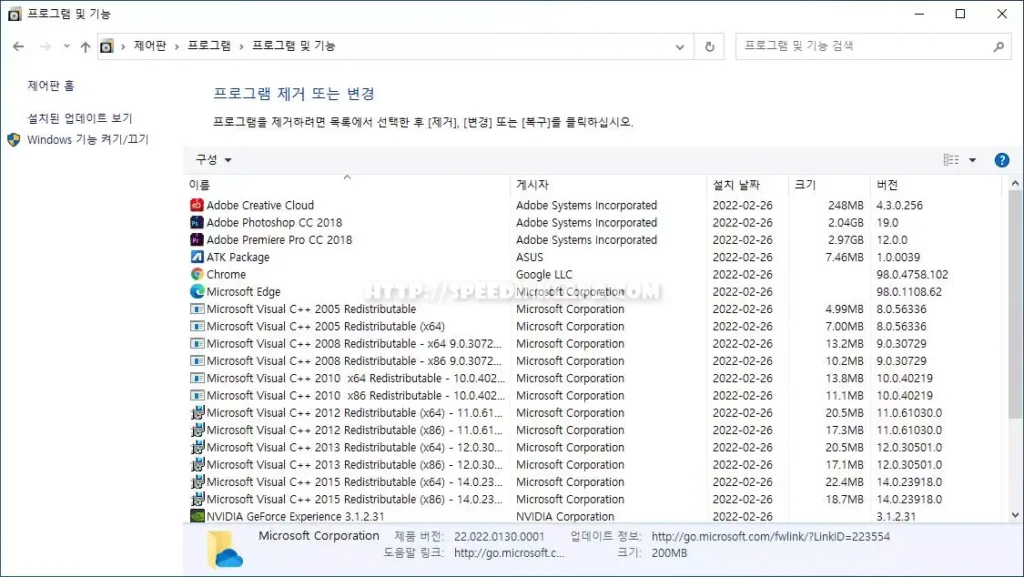Click the scrollbar up arrow

pos(1015,183)
